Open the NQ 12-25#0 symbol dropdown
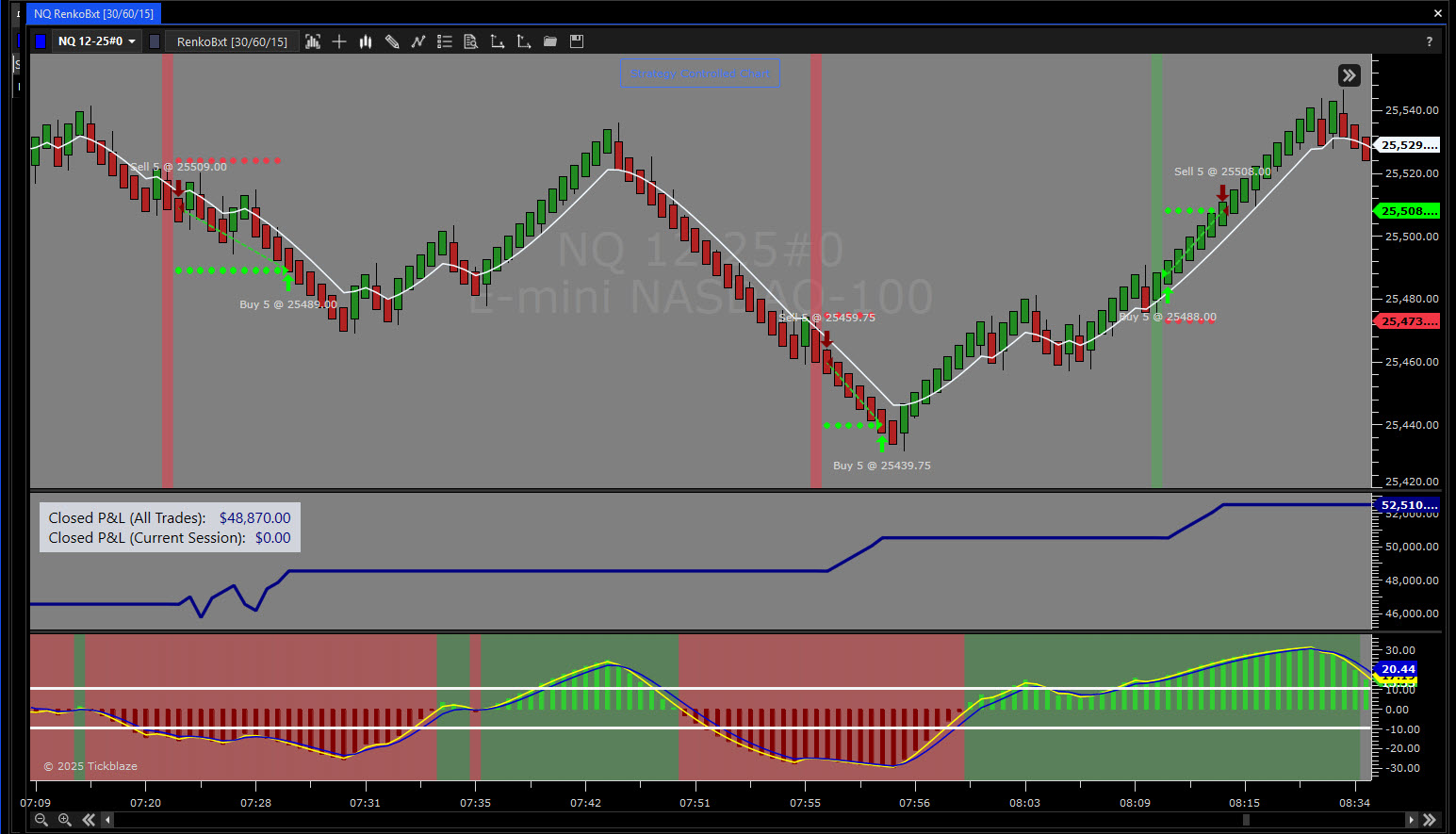Screen dimensions: 1456x834 [97, 41]
